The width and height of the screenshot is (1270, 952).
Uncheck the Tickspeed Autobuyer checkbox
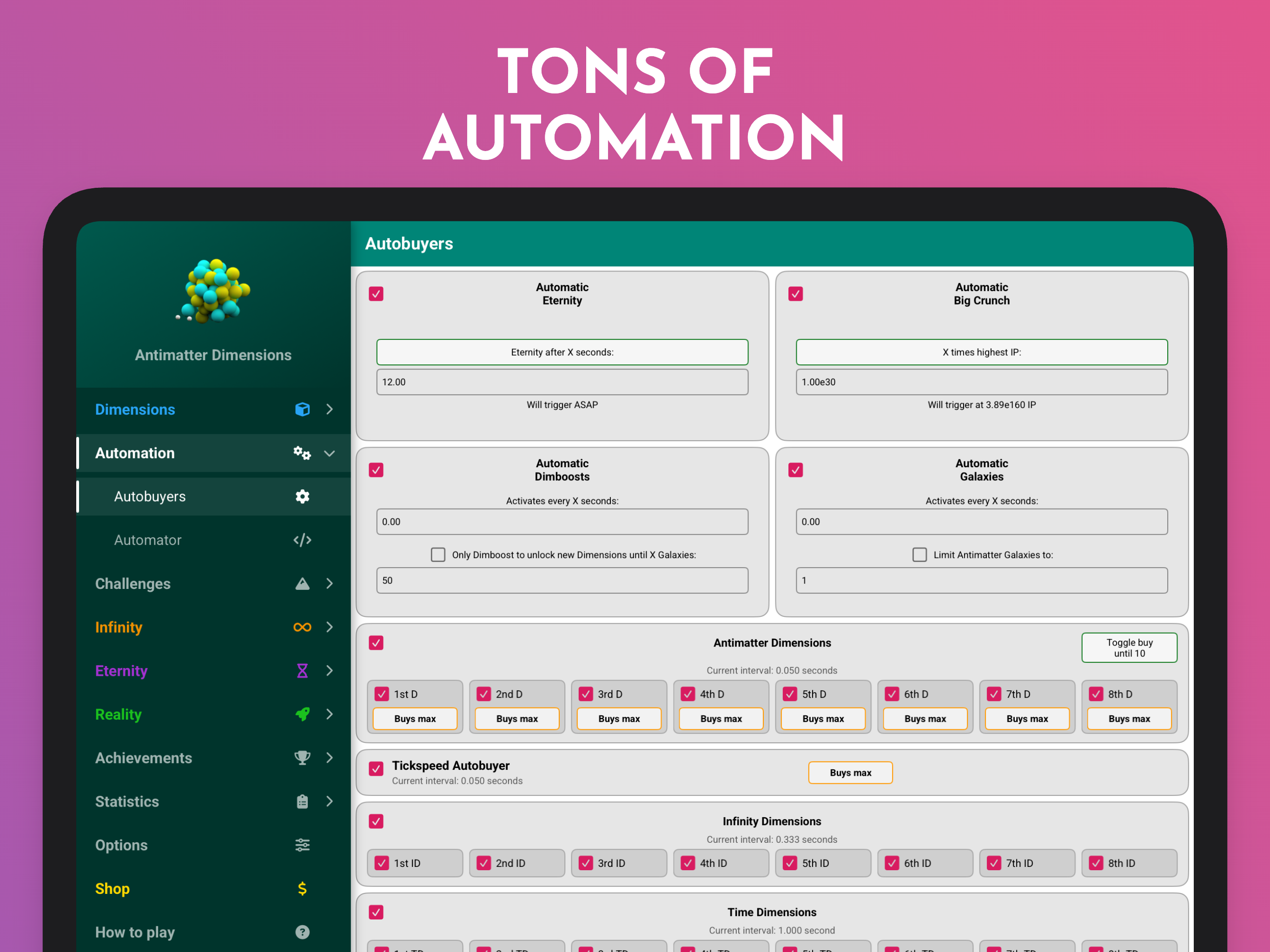pos(376,769)
